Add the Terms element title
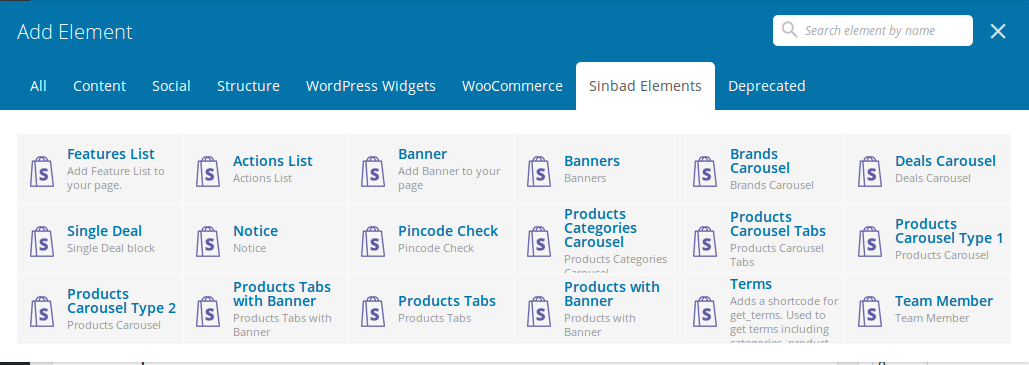This screenshot has width=1029, height=365. click(751, 284)
